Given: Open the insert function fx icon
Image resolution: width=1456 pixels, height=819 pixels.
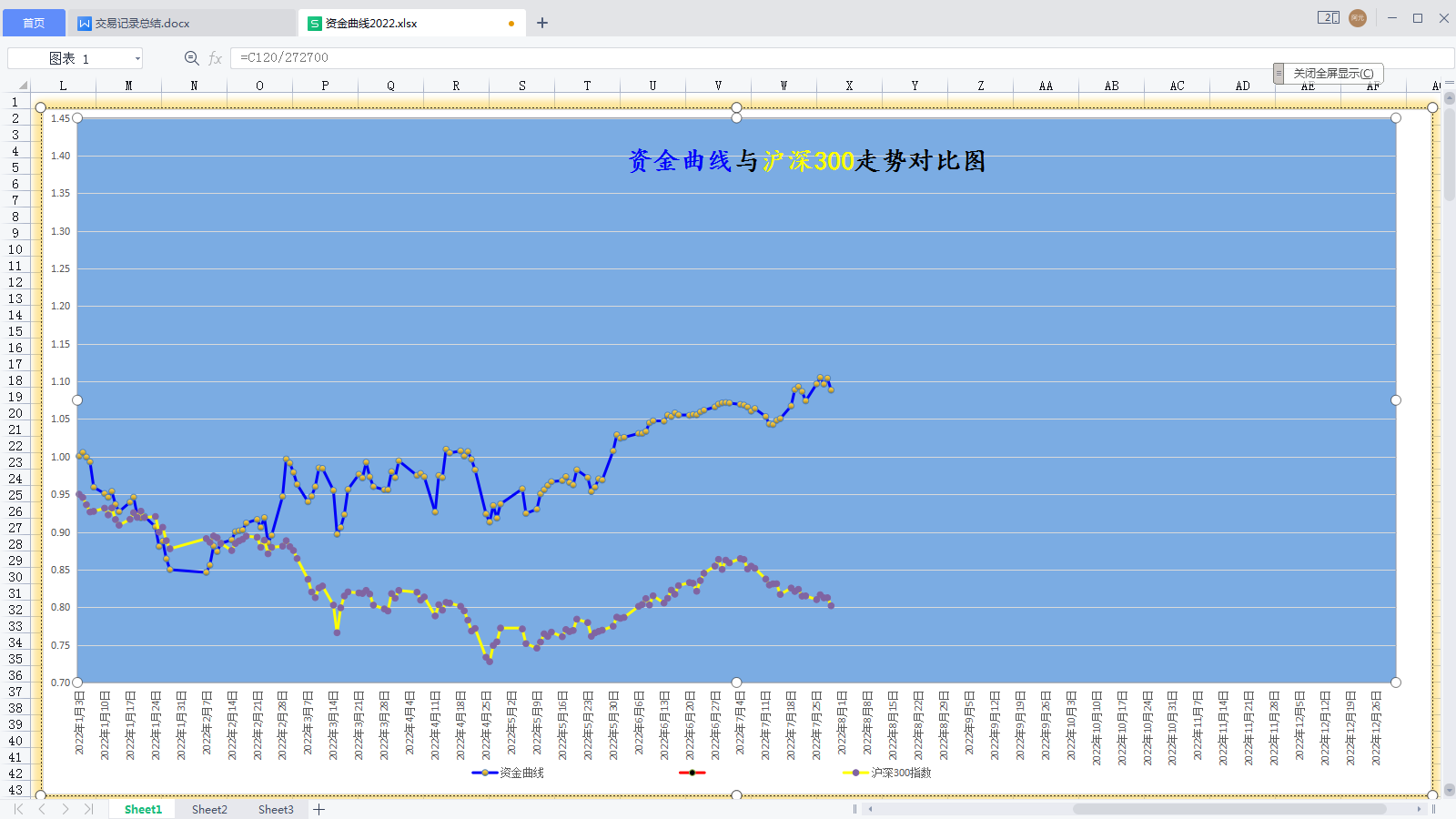Looking at the screenshot, I should (x=215, y=58).
